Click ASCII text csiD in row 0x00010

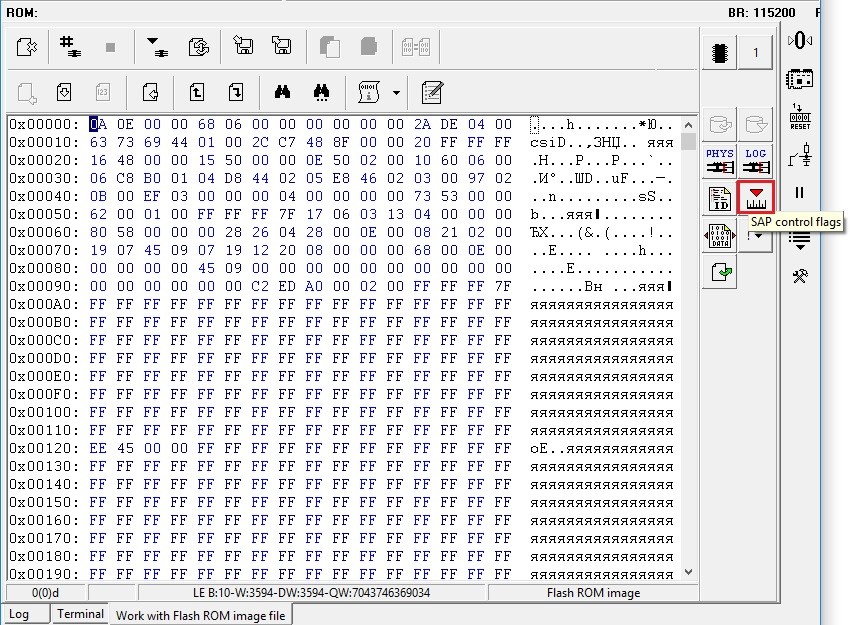pos(548,143)
